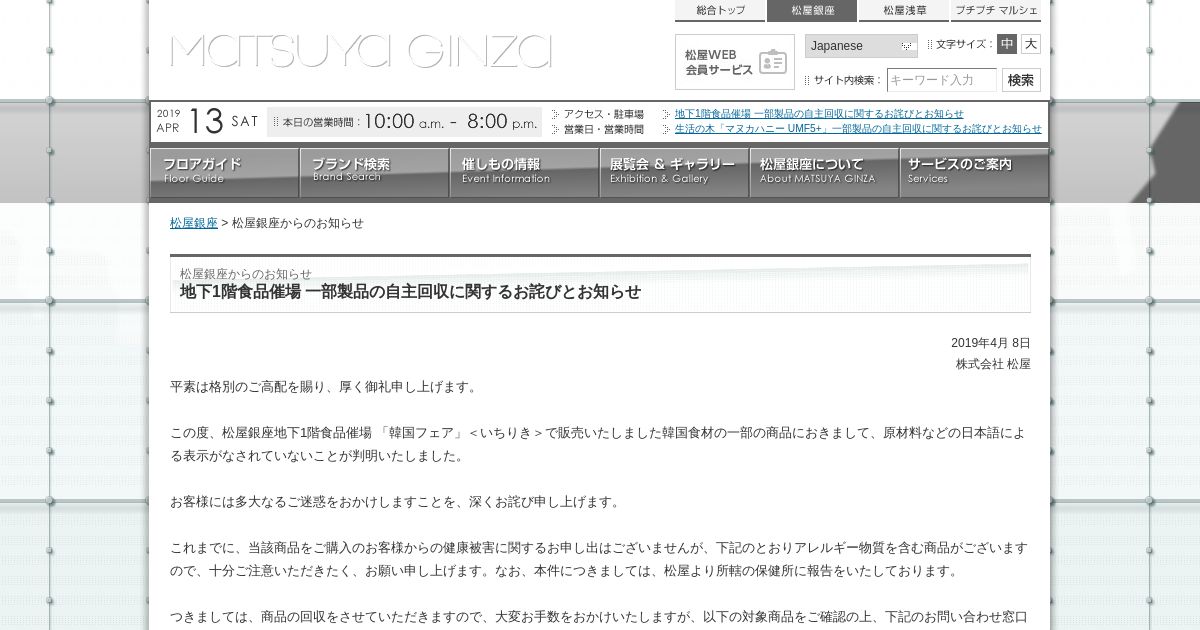Screen dimensions: 1200x630
Task: Open the 総合トップ tab
Action: point(720,11)
